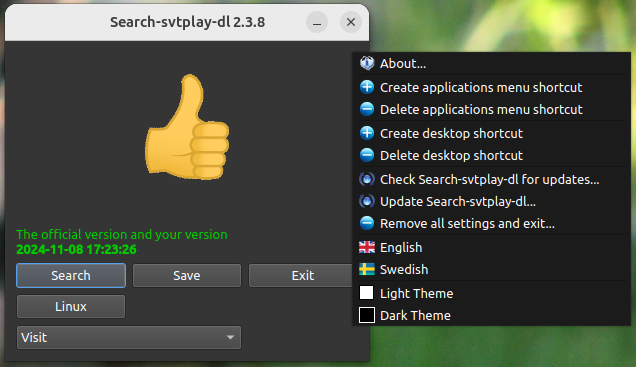Click the white Light Theme swatch

(x=367, y=293)
